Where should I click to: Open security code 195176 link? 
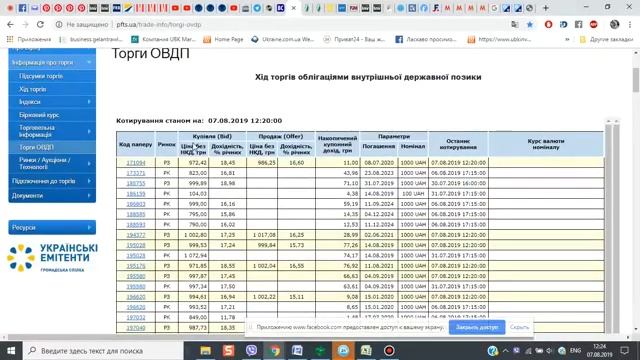[x=136, y=266]
